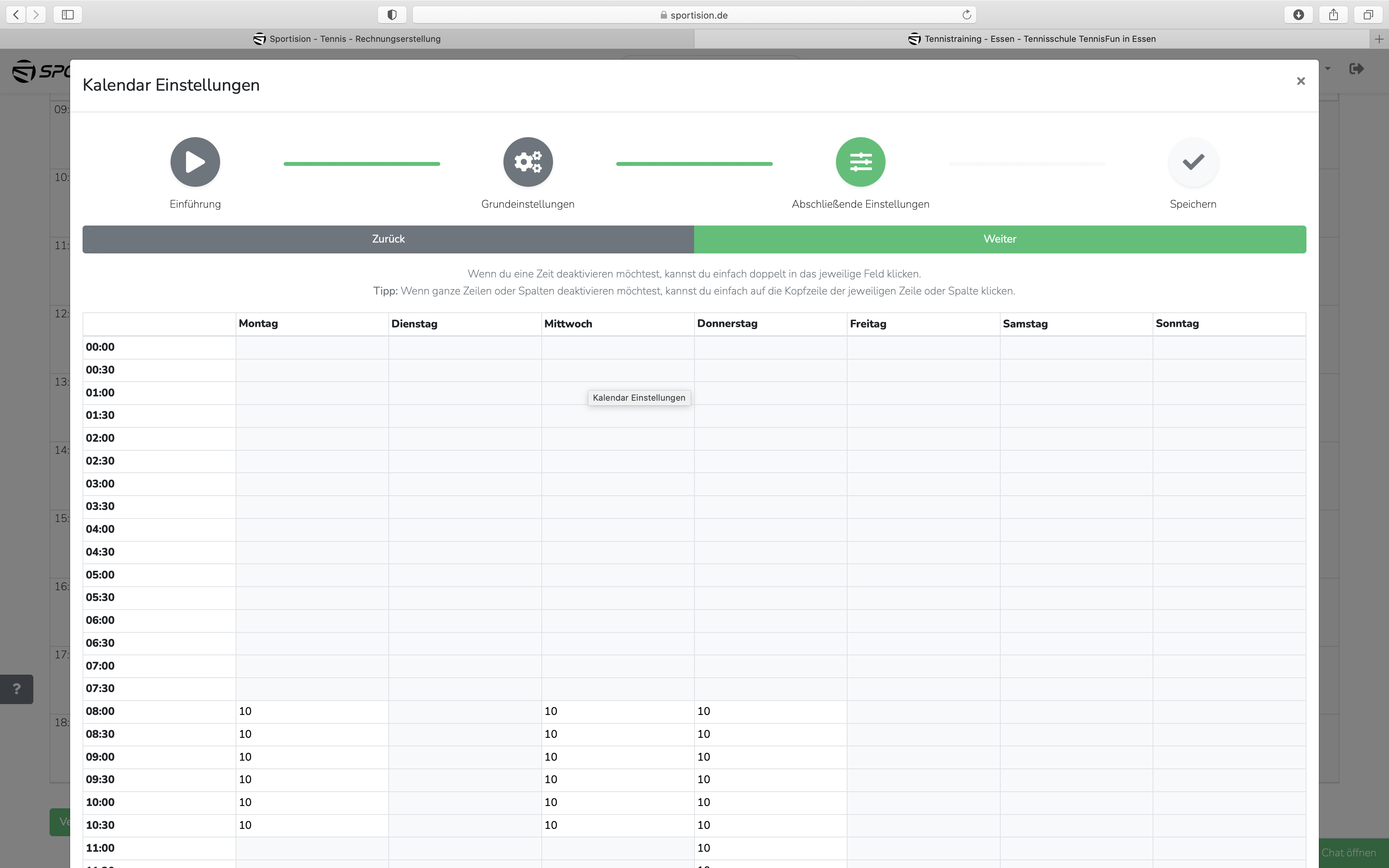This screenshot has height=868, width=1389.
Task: Click the Einführung play step icon
Action: pyautogui.click(x=195, y=162)
